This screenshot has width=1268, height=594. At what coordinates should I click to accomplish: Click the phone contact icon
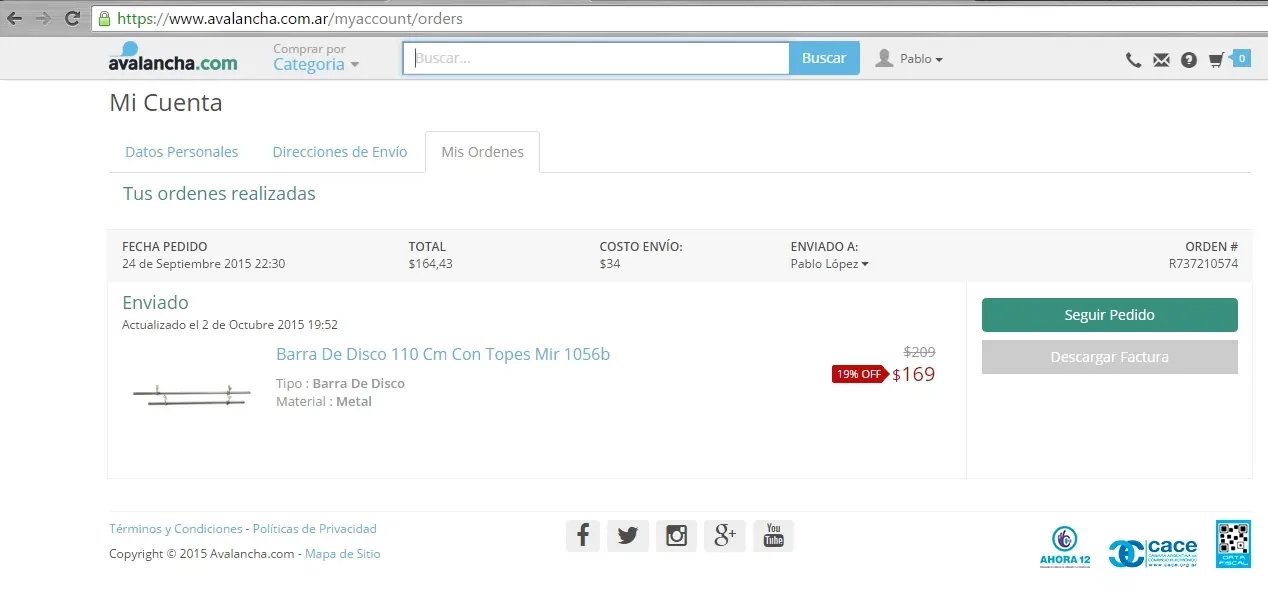pos(1133,60)
